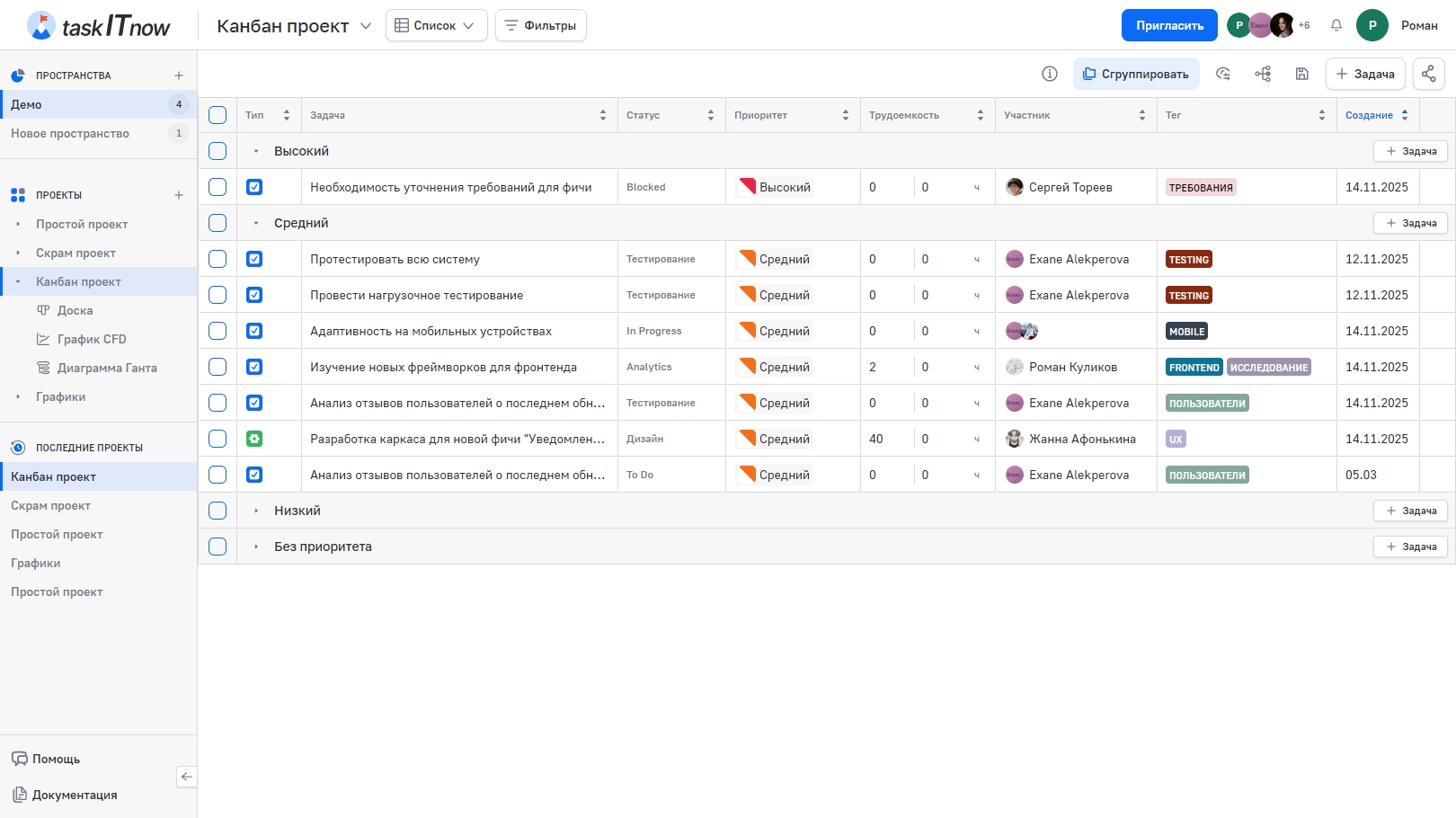
Task: Collapse the sidebar with arrow icon
Action: [x=186, y=777]
